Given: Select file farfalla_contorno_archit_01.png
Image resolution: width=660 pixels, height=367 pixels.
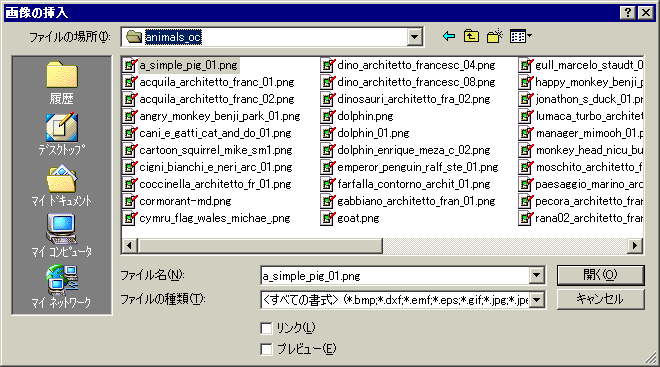Looking at the screenshot, I should tap(414, 184).
